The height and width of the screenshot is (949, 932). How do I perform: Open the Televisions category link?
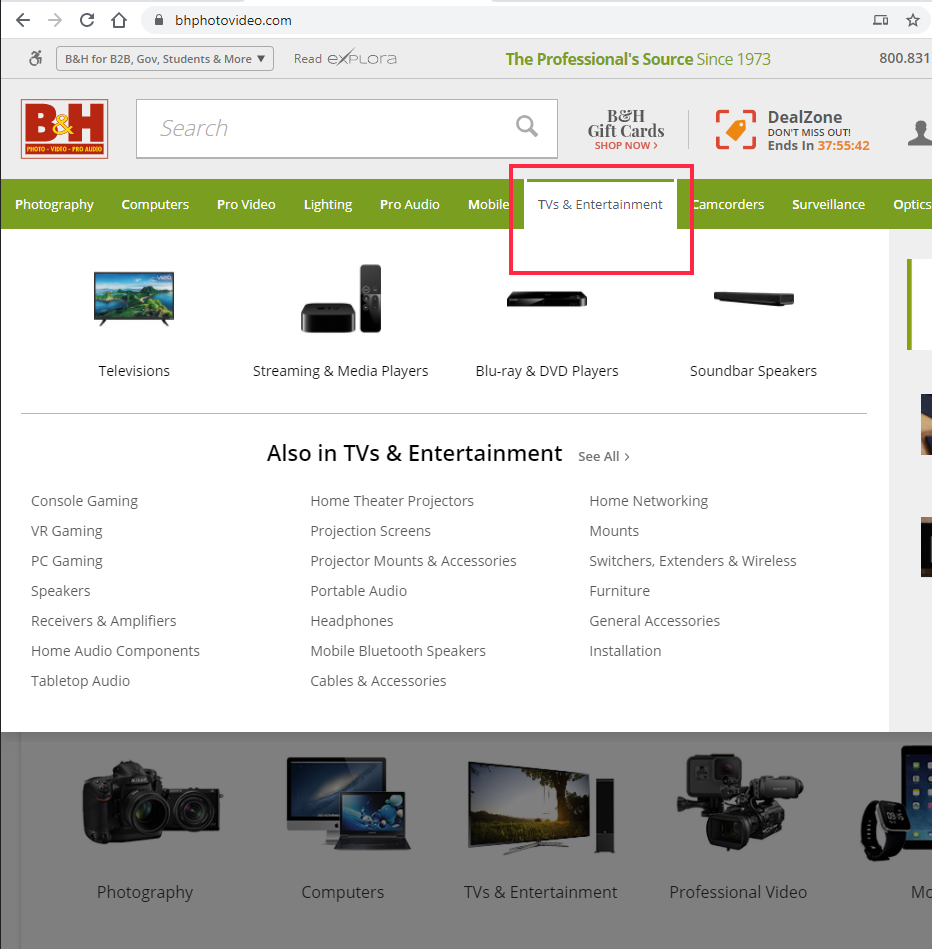134,370
